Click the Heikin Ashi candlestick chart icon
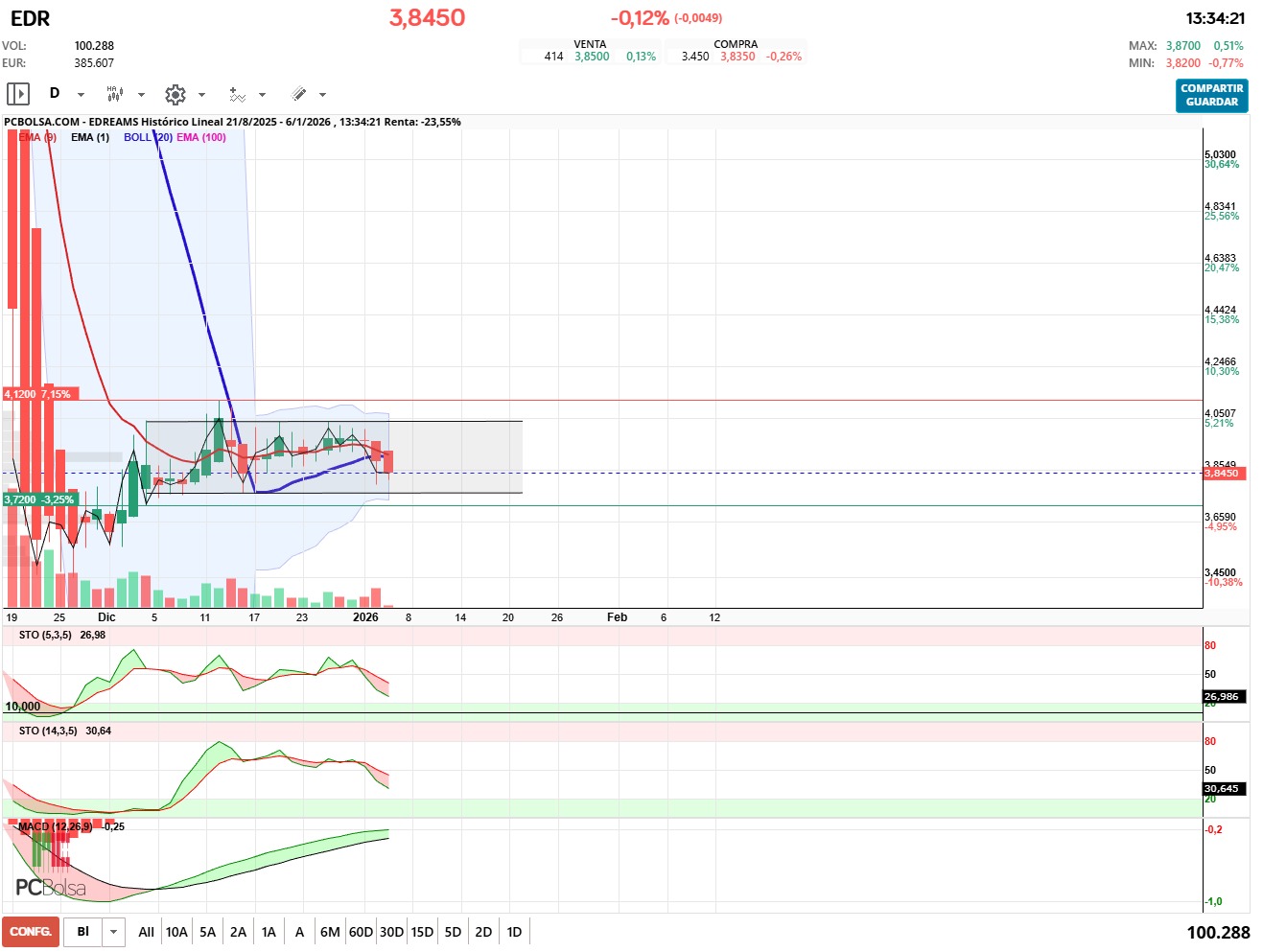This screenshot has height=952, width=1263. click(114, 94)
